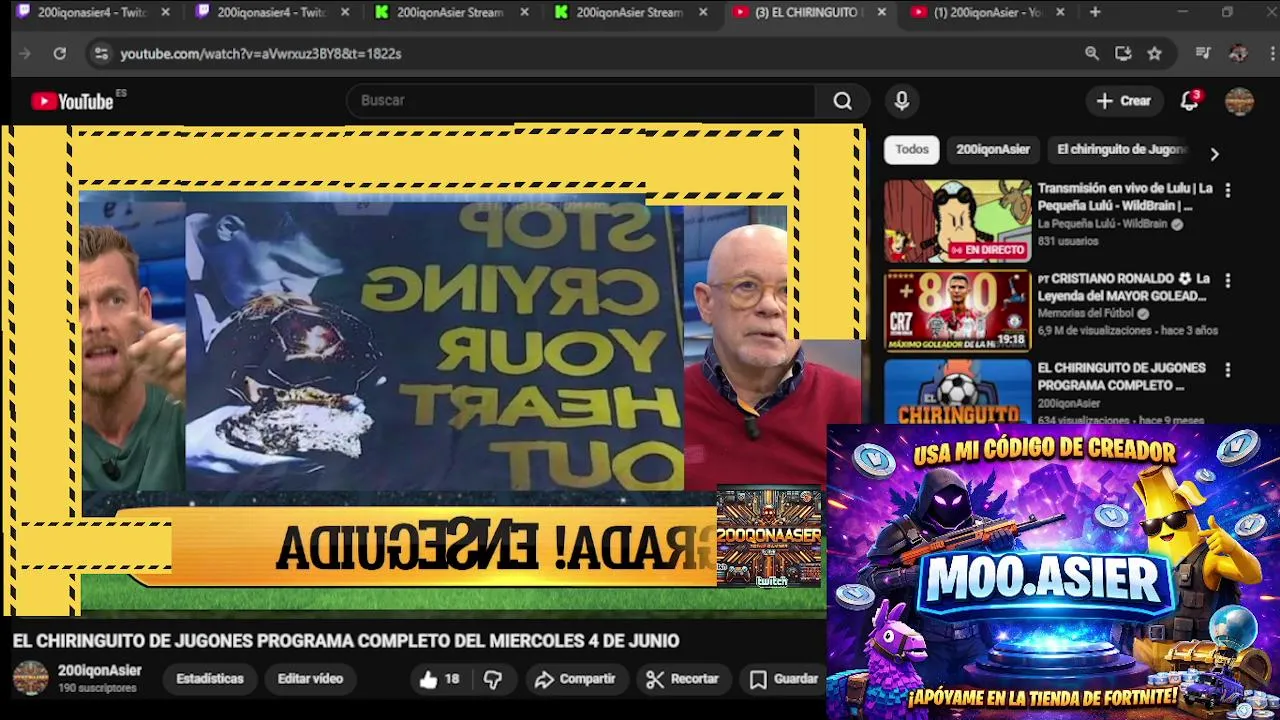
Task: Open EL CHIRINGUITO DE JUGONES PROGRAMA COMPLETO link
Action: click(1122, 376)
